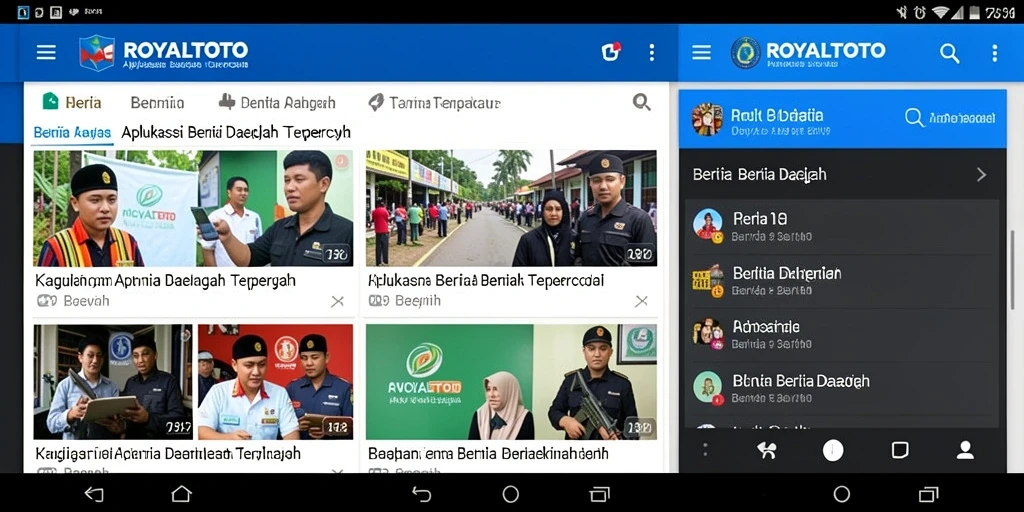Dismiss the 'Kplukasna Beriaa' news card

[641, 301]
